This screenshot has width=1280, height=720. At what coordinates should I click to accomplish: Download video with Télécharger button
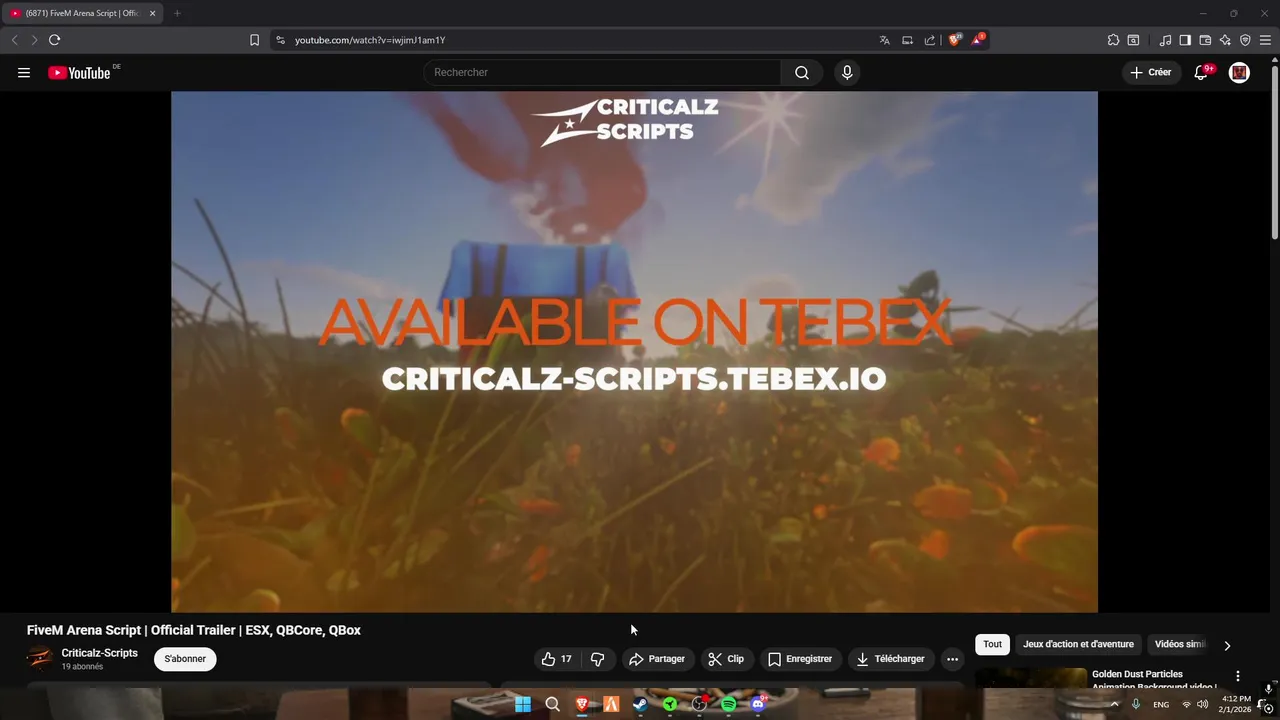[x=891, y=659]
